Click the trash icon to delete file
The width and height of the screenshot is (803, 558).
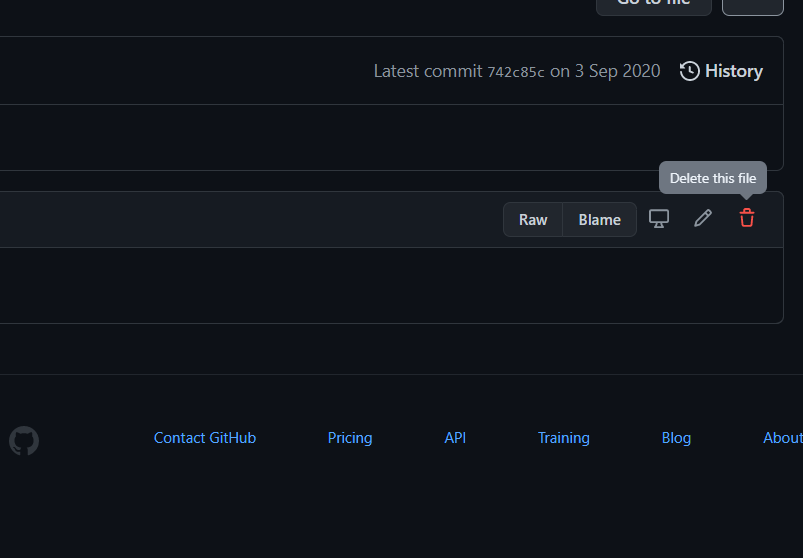point(747,218)
